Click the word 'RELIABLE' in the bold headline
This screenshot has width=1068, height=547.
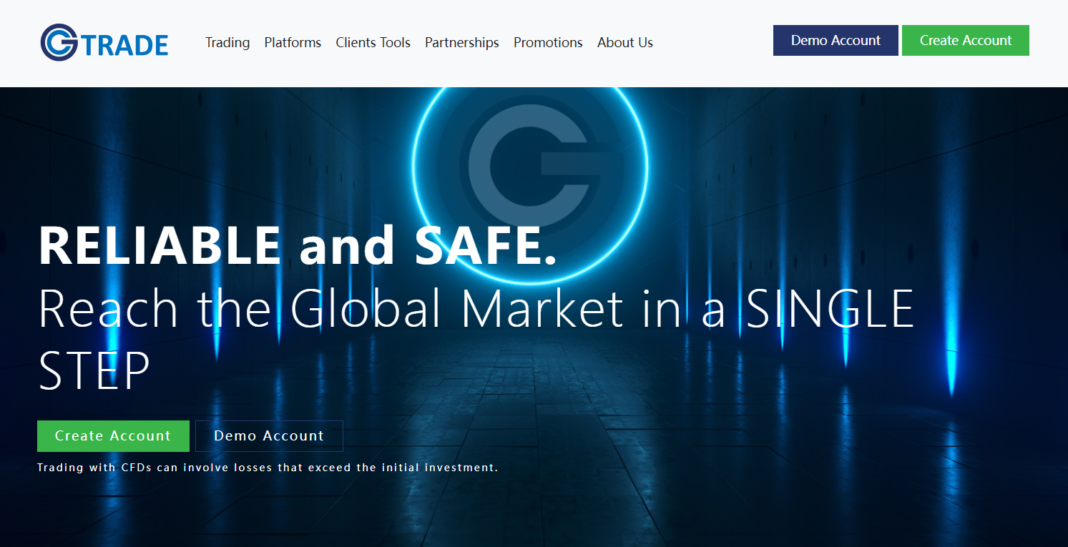[160, 246]
